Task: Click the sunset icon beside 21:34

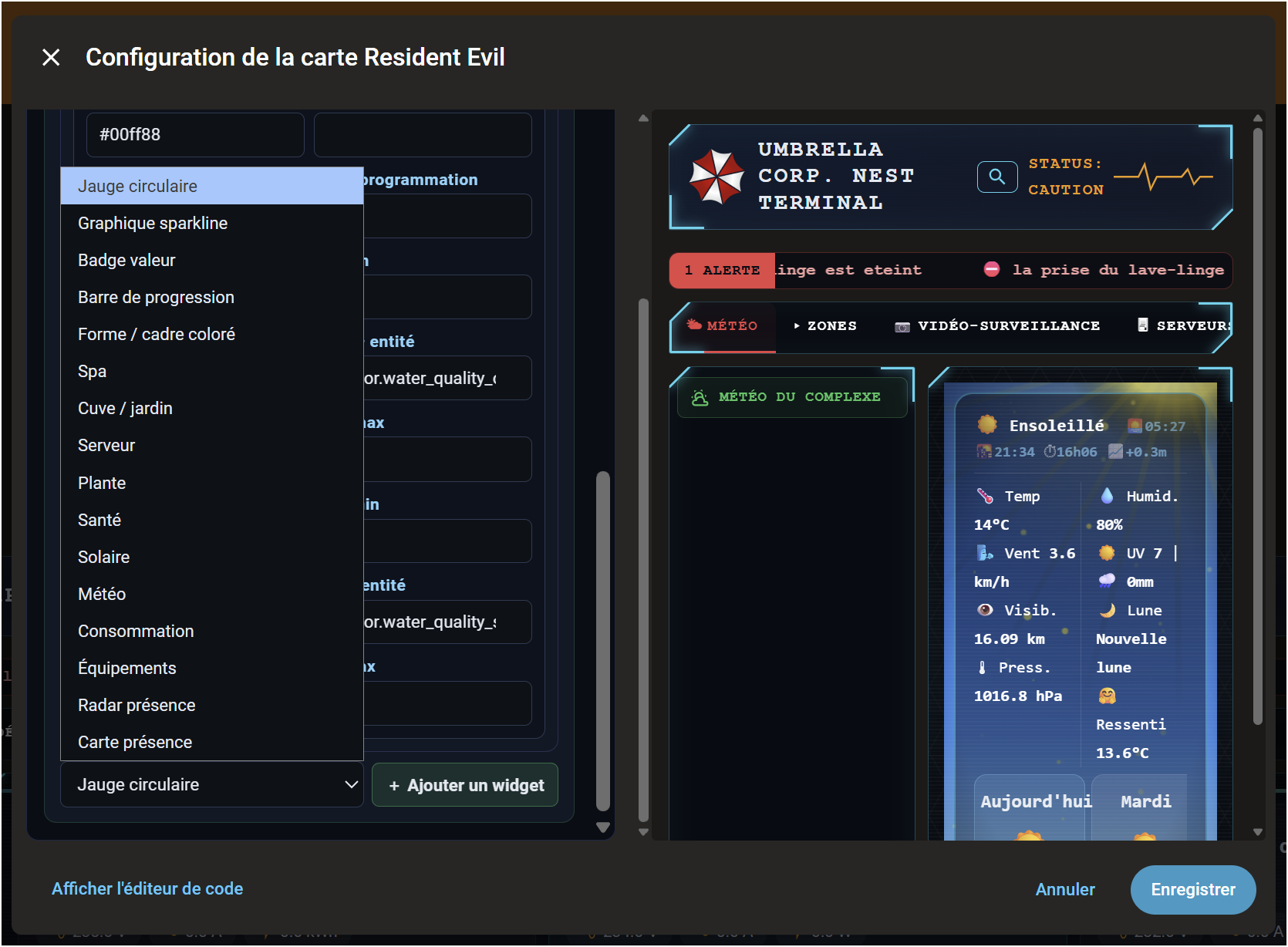Action: (x=984, y=451)
